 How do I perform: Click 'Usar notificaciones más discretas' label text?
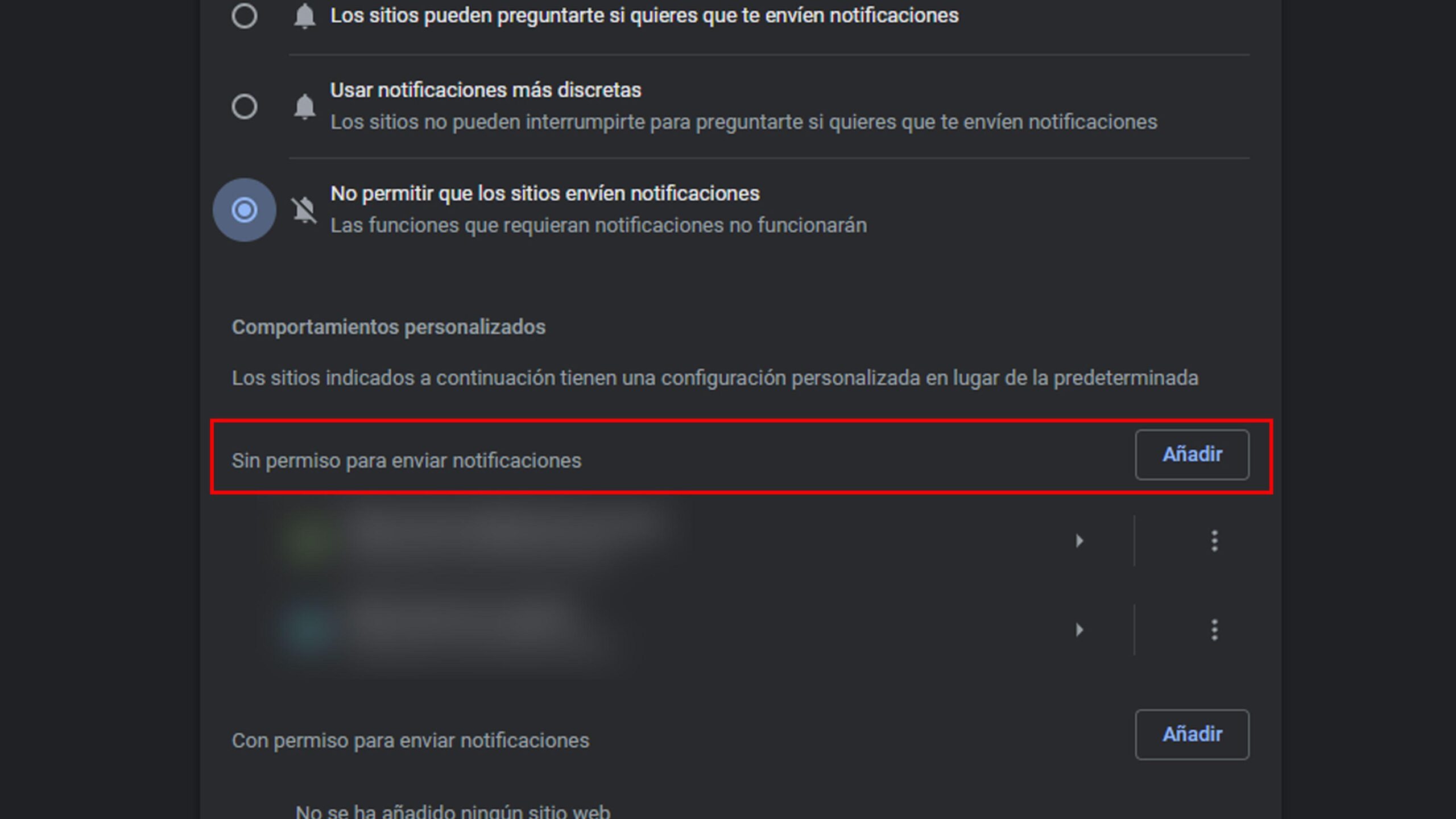[486, 90]
